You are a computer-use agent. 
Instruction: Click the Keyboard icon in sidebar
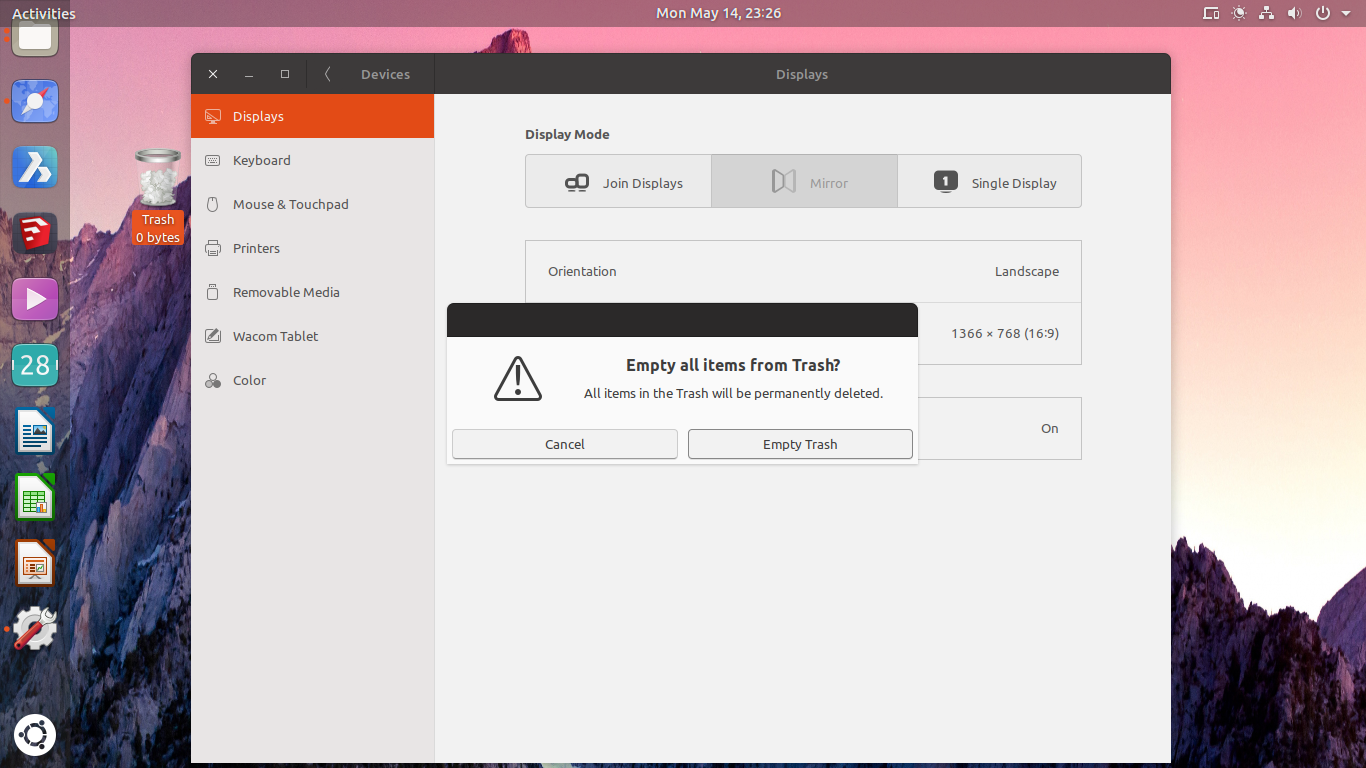(x=212, y=160)
